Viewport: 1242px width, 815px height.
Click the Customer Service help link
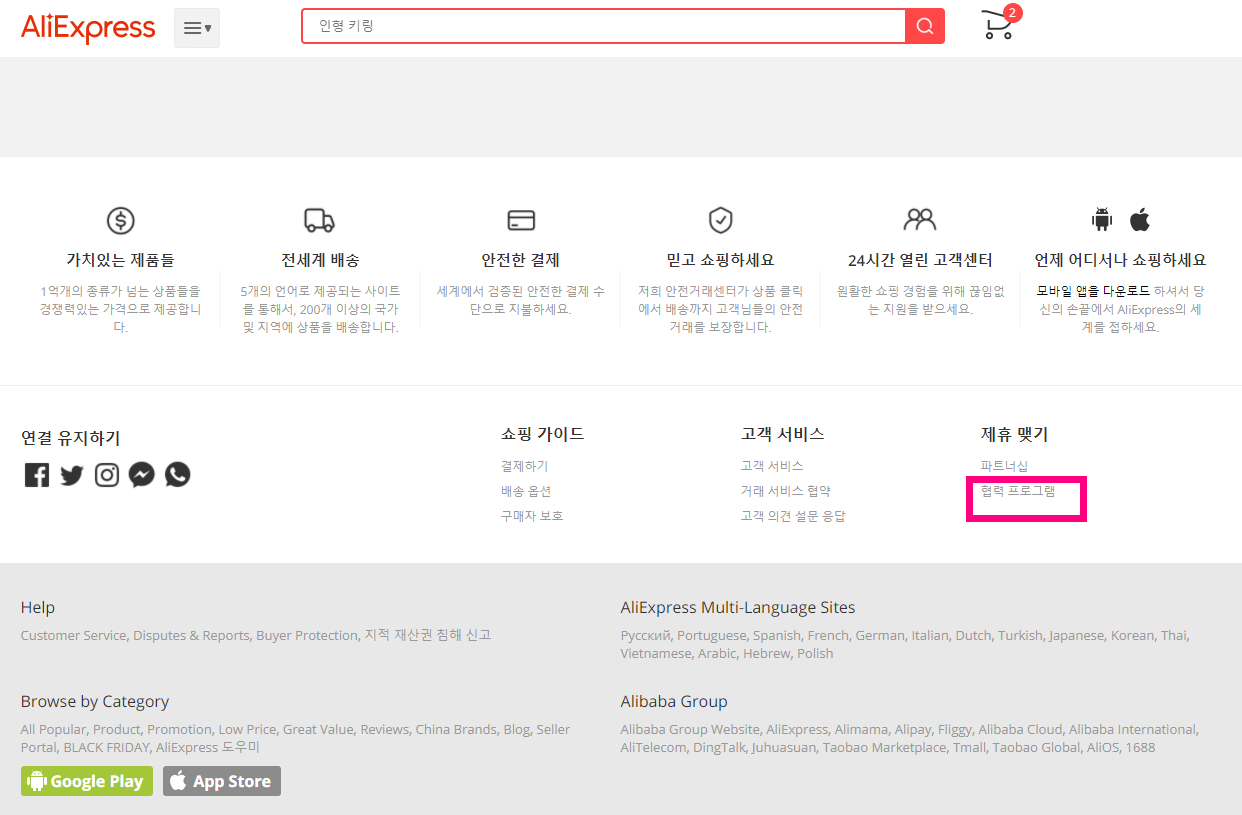(73, 635)
